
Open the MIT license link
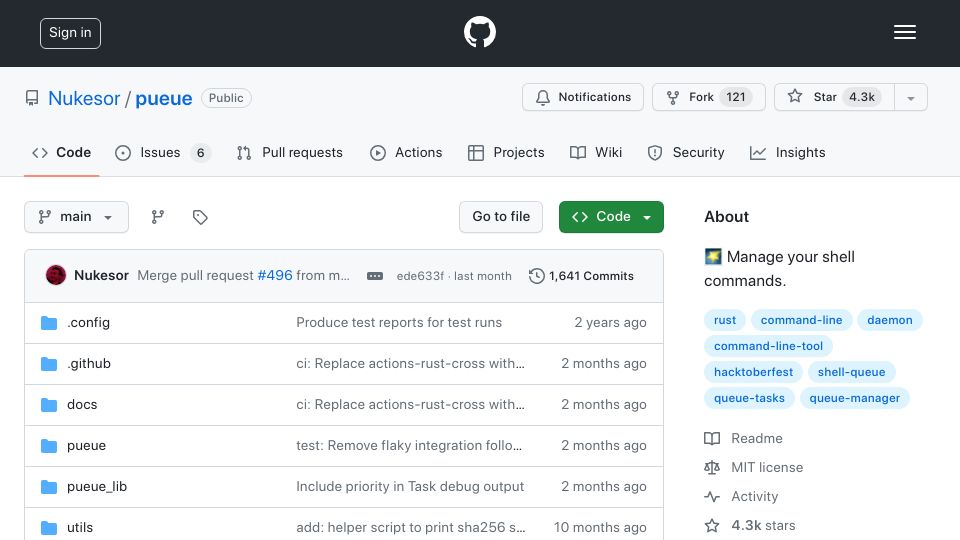[x=767, y=467]
